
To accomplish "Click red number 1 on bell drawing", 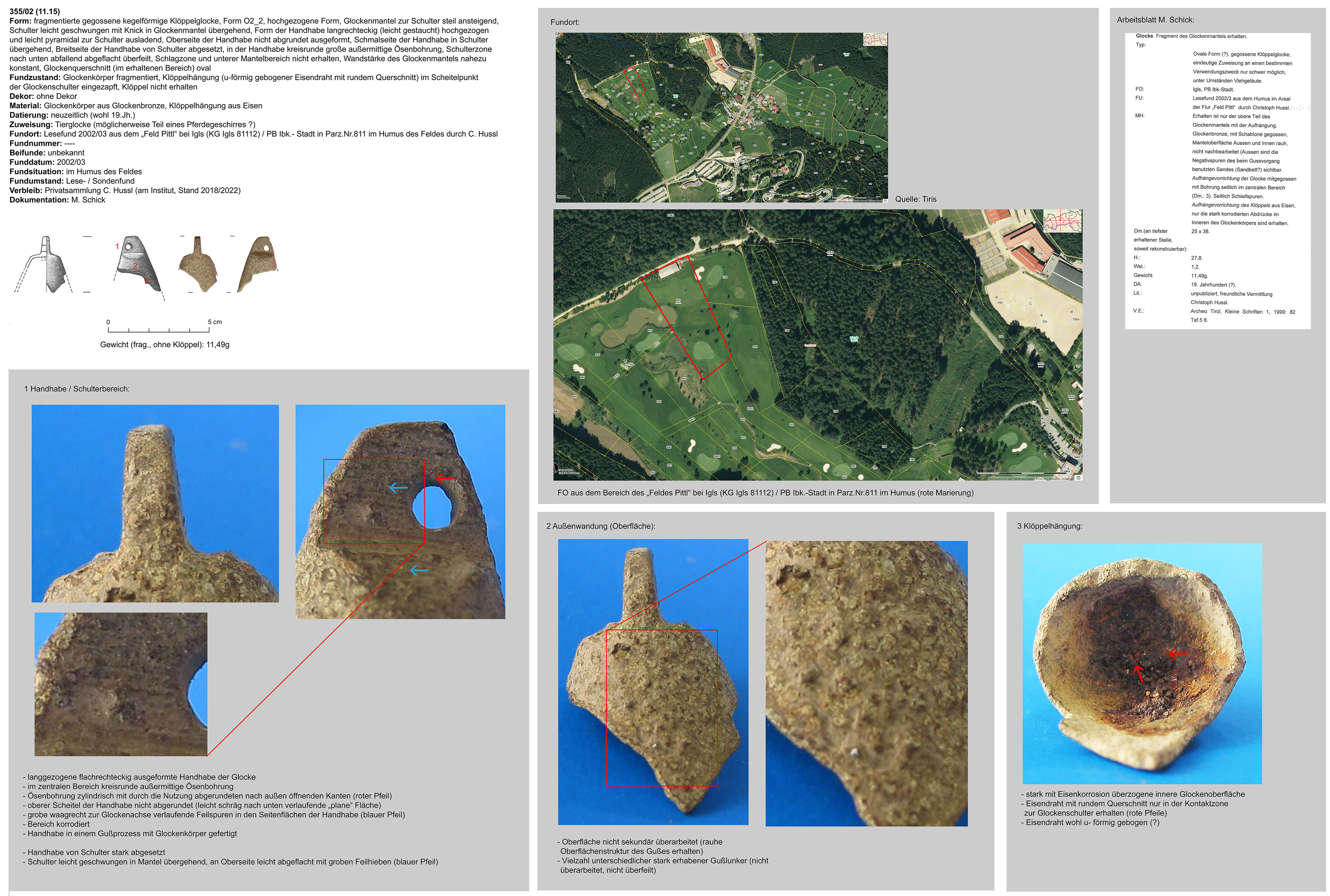I will point(117,246).
